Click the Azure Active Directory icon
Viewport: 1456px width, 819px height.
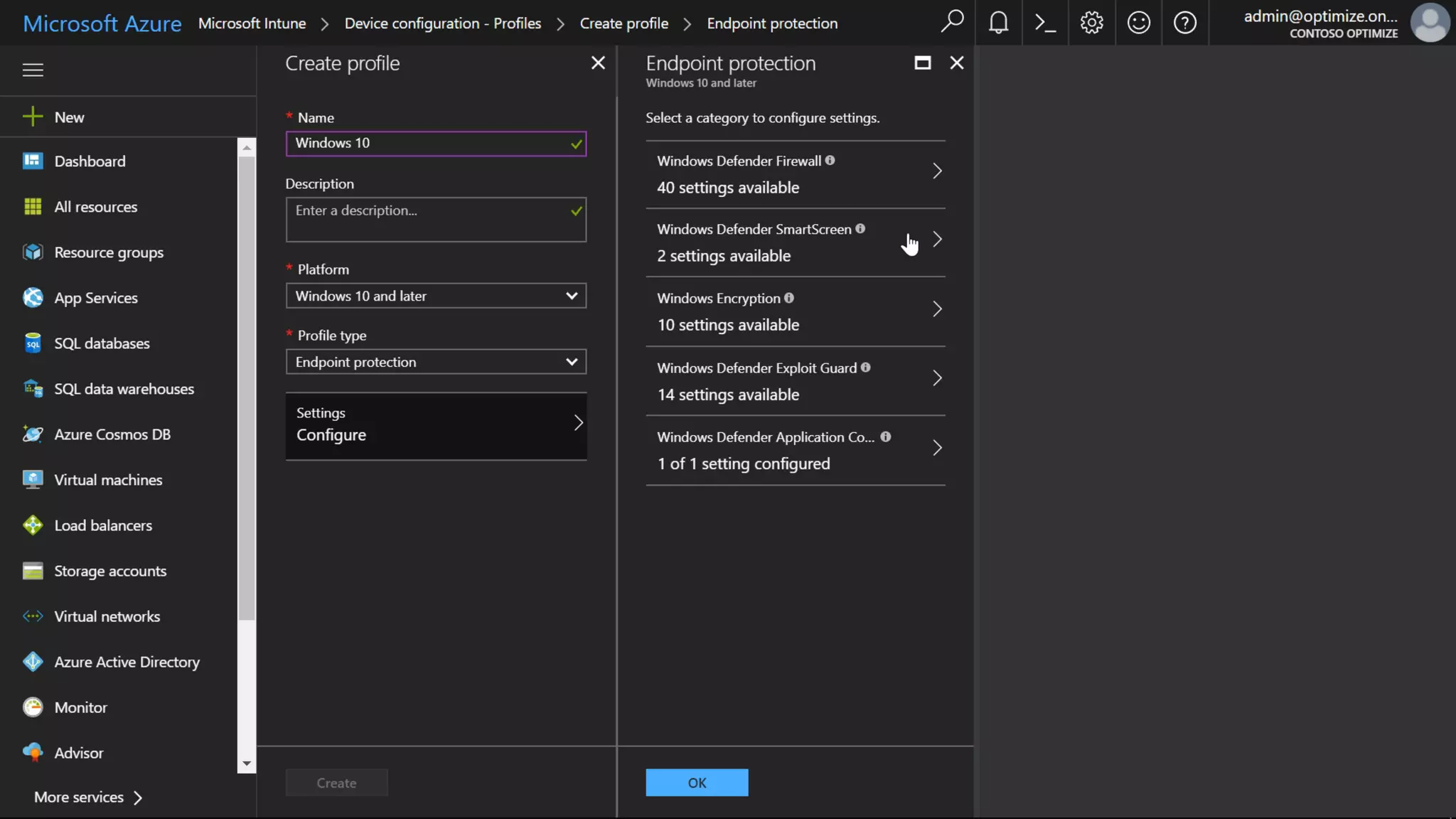33,661
